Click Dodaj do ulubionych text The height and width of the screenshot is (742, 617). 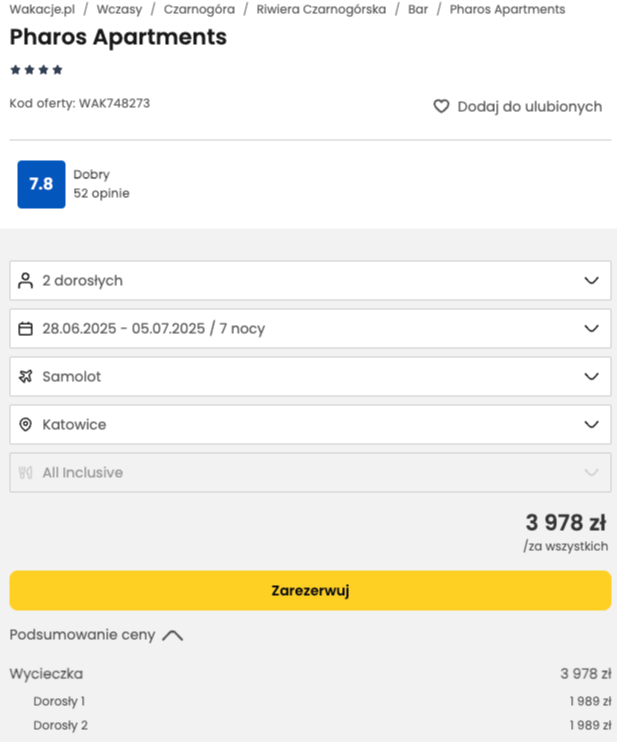click(529, 106)
